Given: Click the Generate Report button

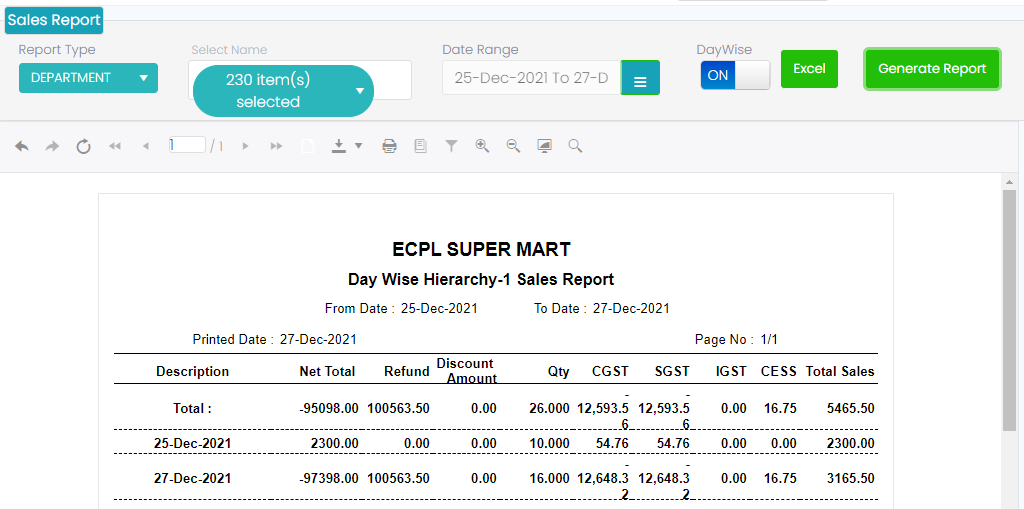Looking at the screenshot, I should pos(932,69).
